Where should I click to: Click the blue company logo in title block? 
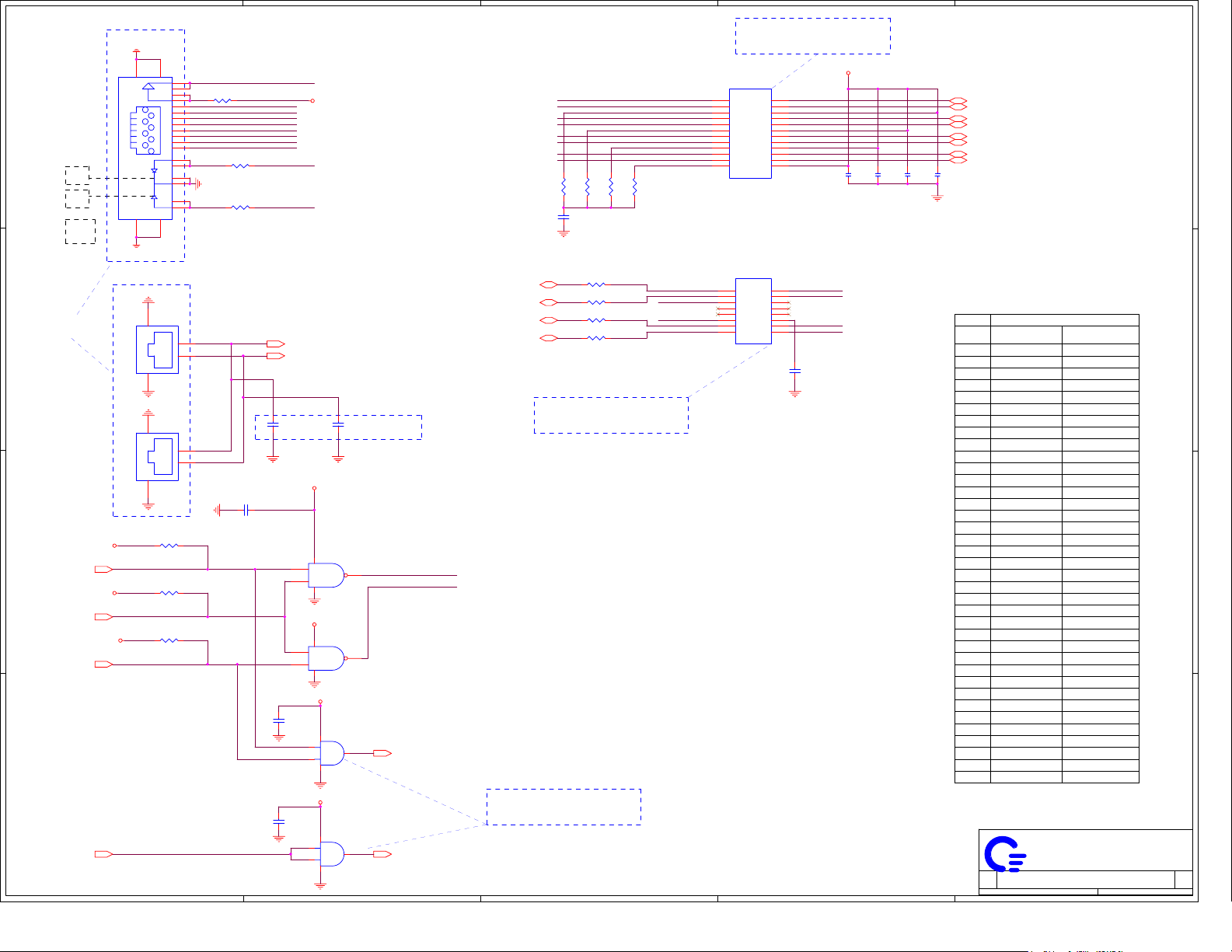click(1005, 854)
